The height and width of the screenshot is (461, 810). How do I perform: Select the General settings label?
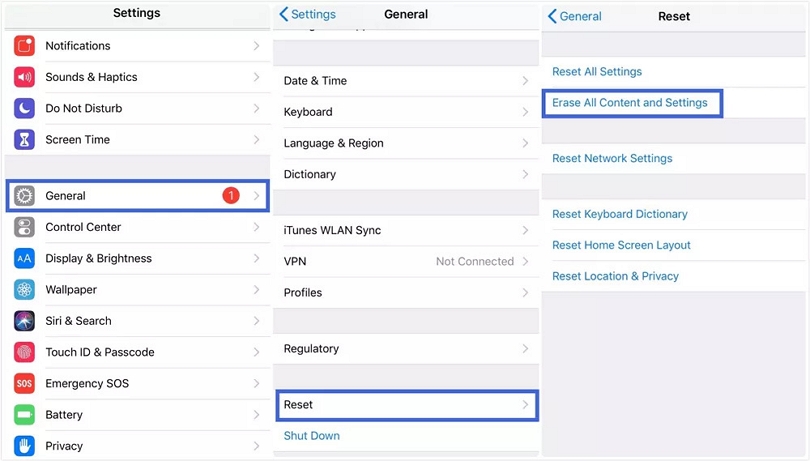coord(66,196)
